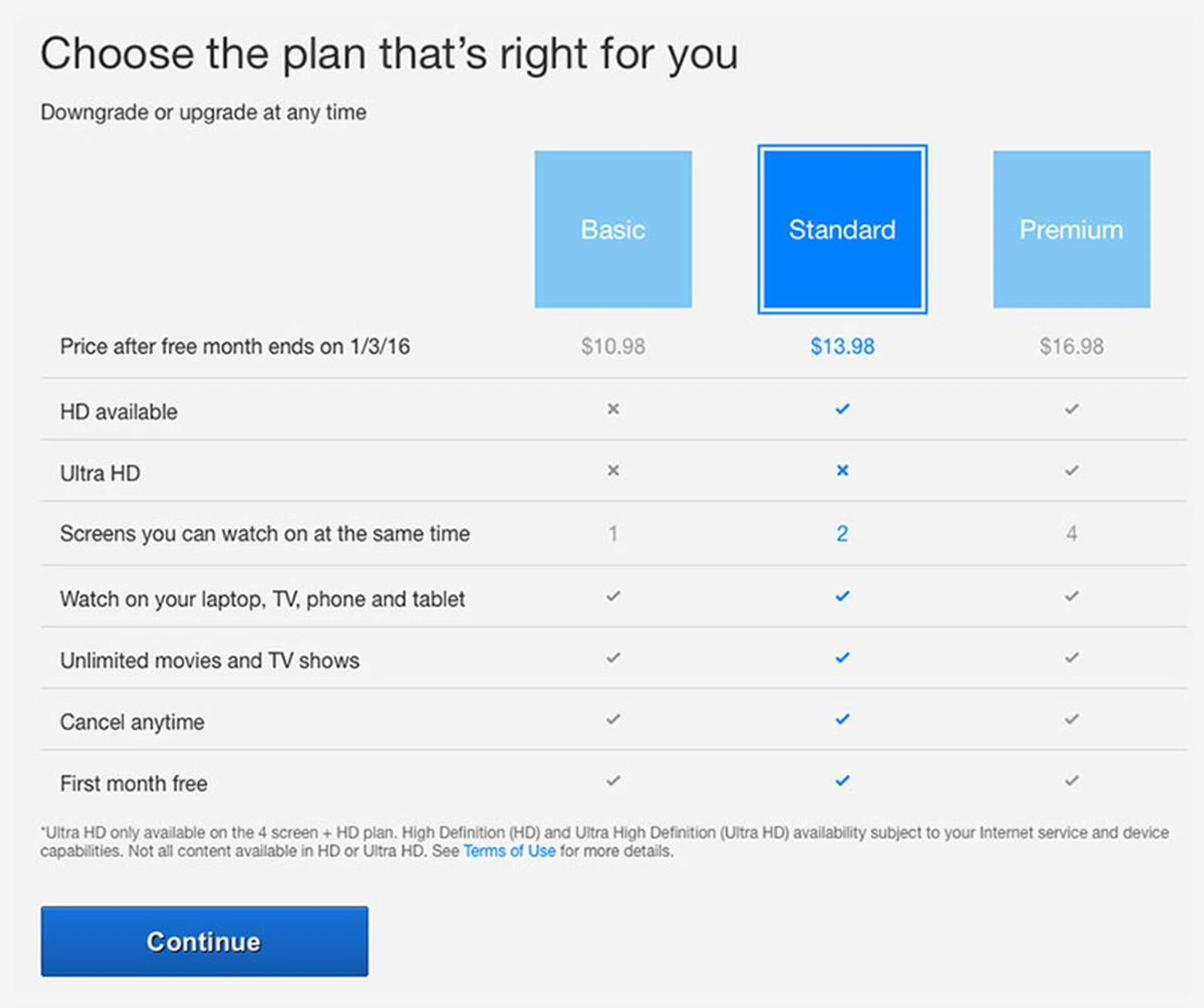
Task: Click the Premium HD available checkmark
Action: coord(1072,409)
